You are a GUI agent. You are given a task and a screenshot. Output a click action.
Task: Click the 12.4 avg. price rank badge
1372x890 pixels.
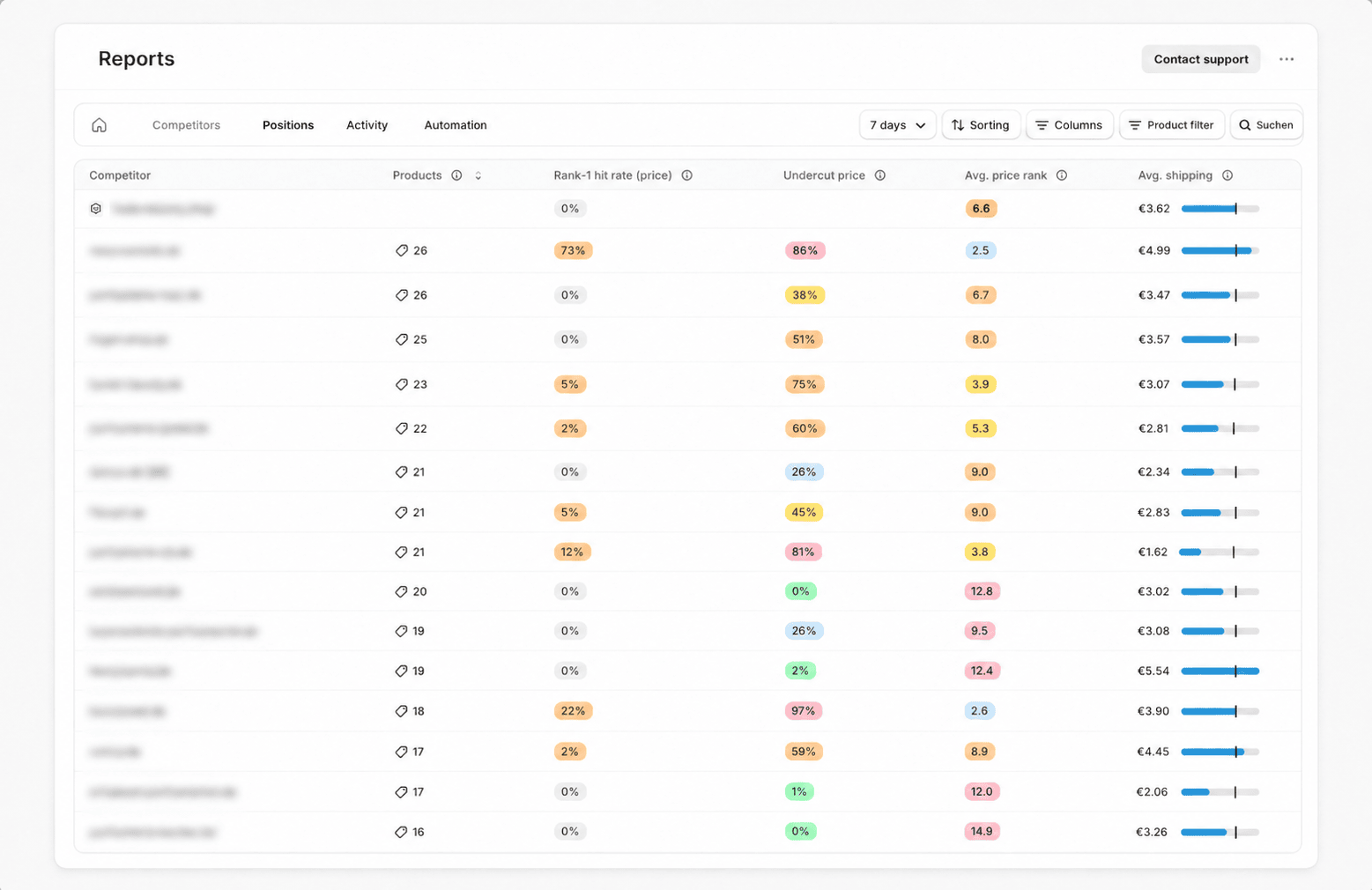tap(982, 671)
